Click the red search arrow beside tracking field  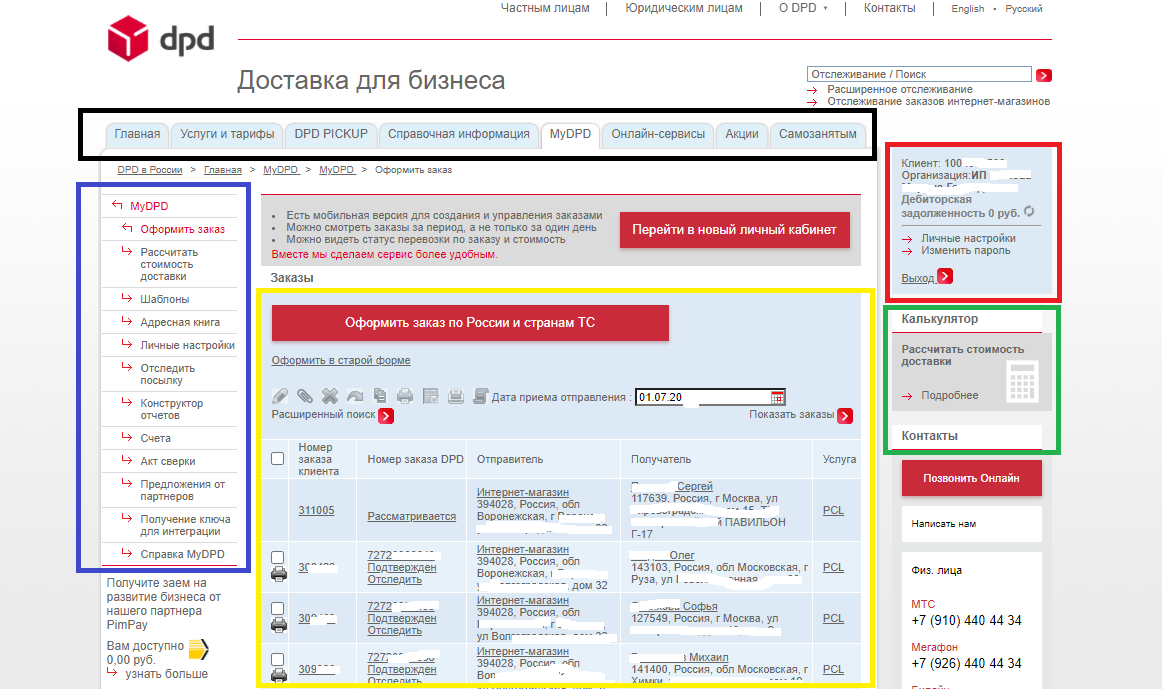1044,75
